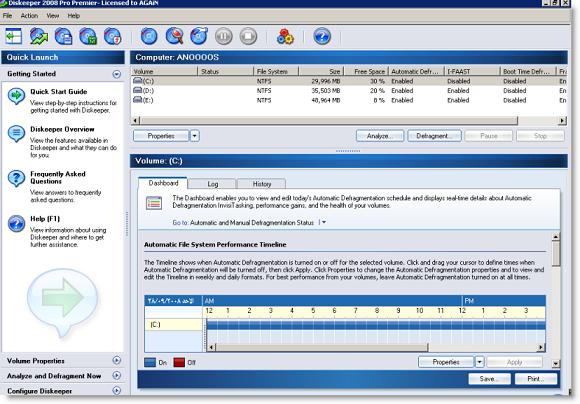Click the Pause button below volume list
Viewport: 580px width, 404px height.
click(x=489, y=136)
